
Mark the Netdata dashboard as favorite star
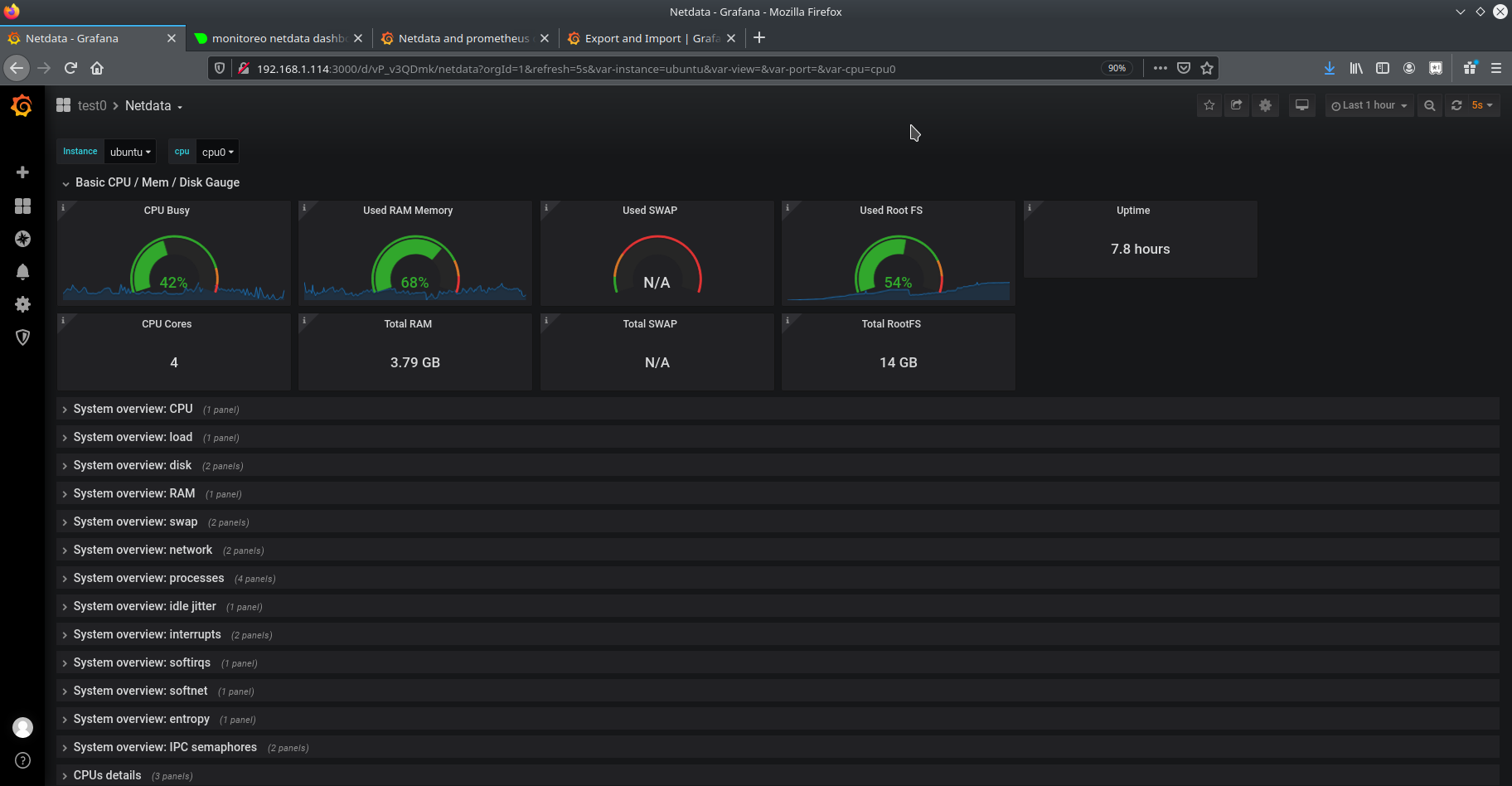[1209, 105]
